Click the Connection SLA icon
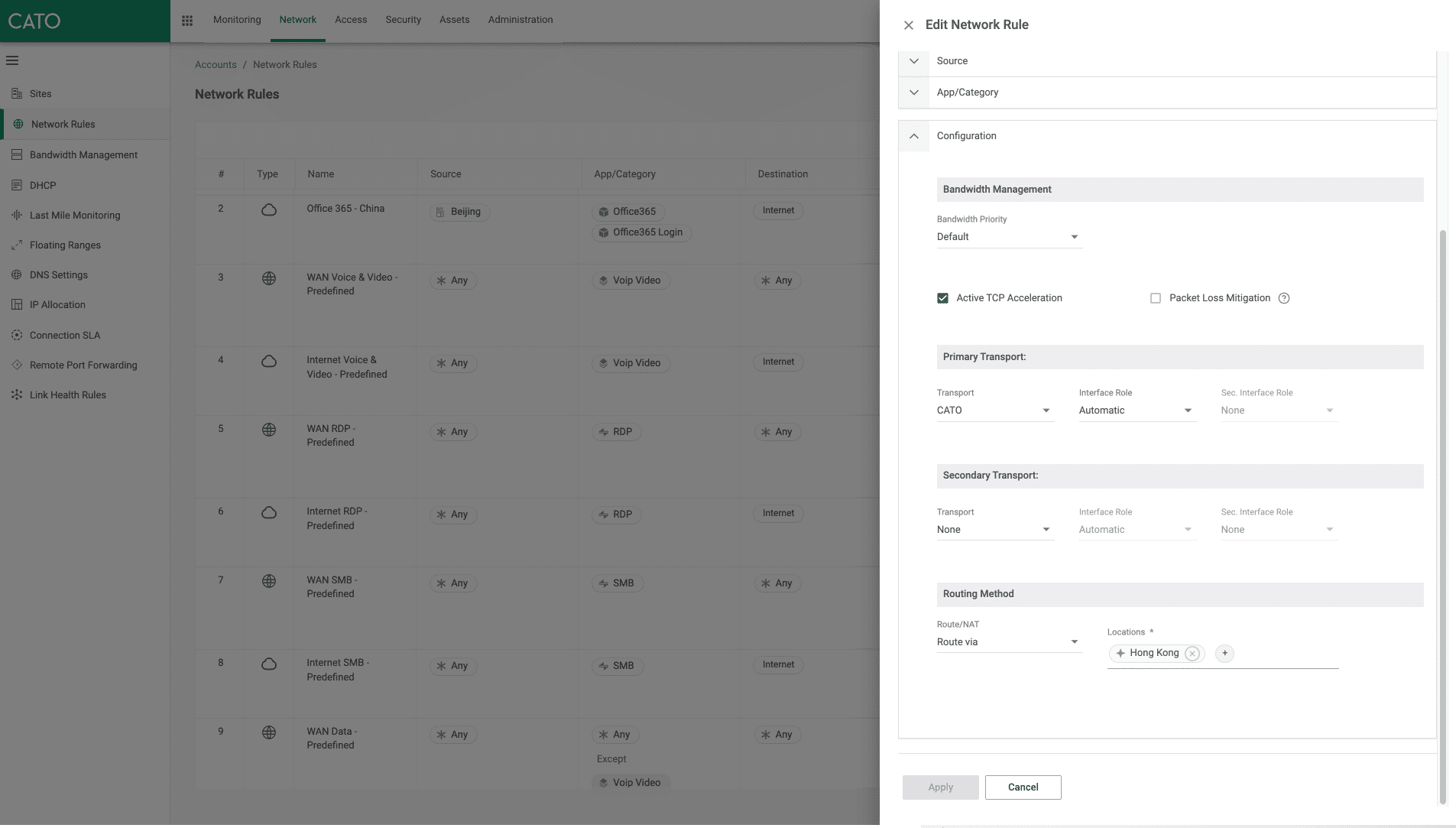Screen dimensions: 1456x828 [x=17, y=335]
